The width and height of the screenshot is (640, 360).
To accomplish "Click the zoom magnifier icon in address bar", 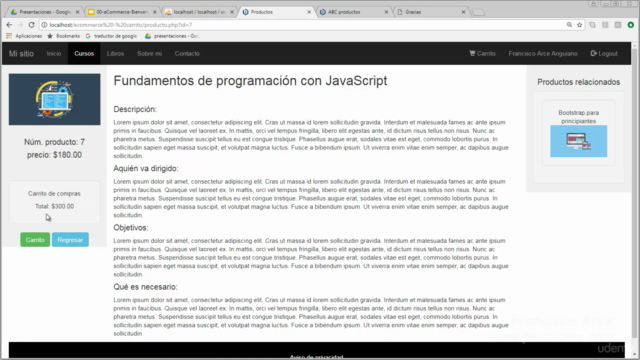I will tap(569, 25).
